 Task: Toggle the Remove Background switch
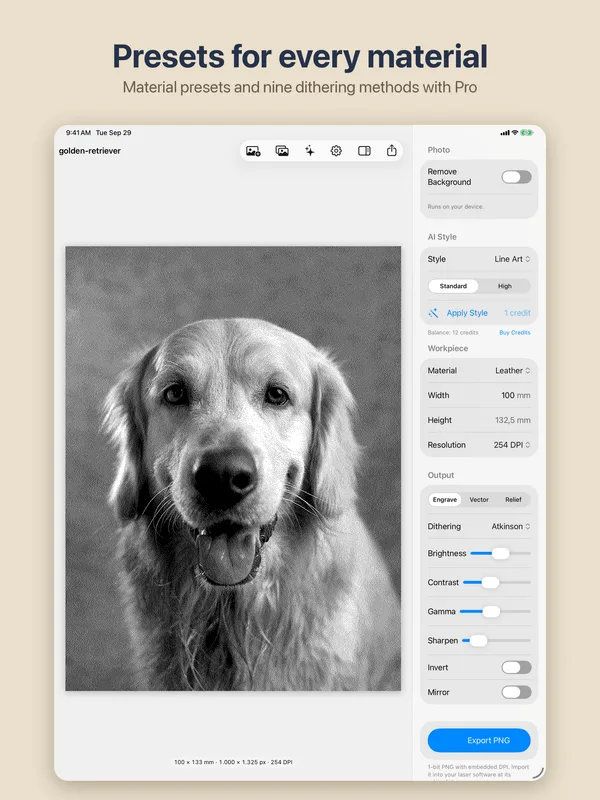tap(516, 177)
